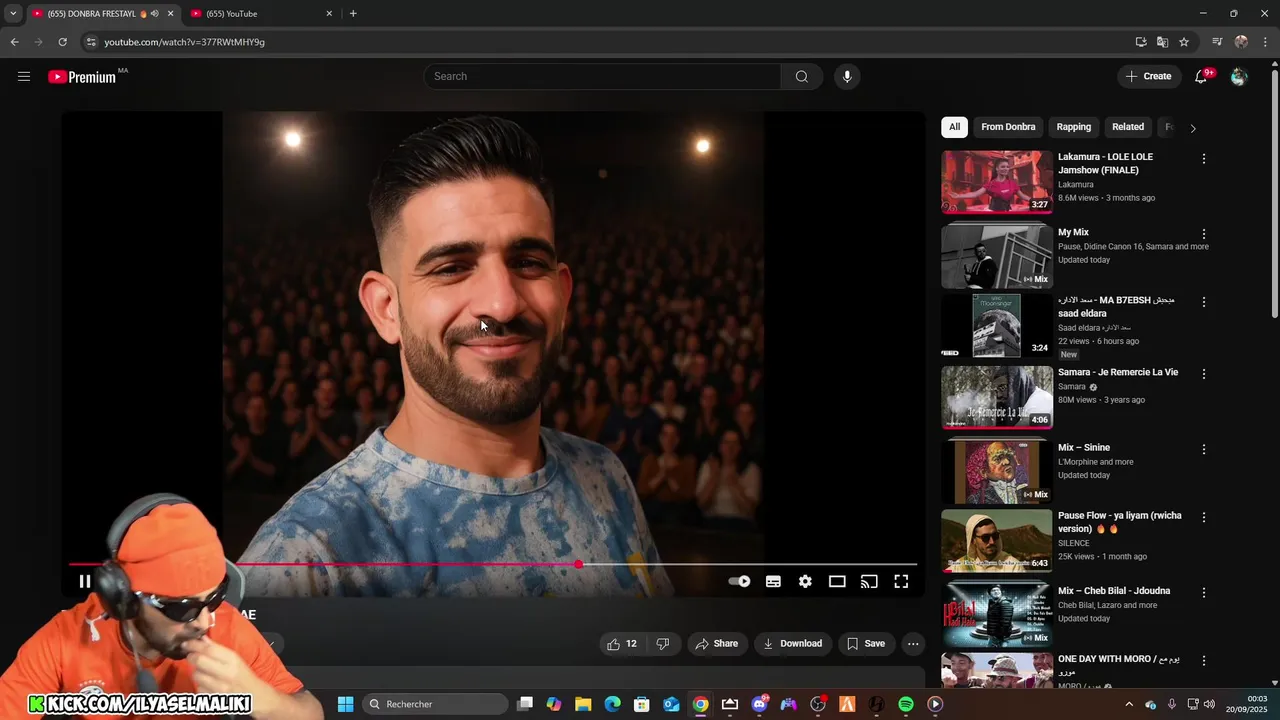
Task: Open options for Lakamura LOLE LOLE video
Action: [1204, 159]
